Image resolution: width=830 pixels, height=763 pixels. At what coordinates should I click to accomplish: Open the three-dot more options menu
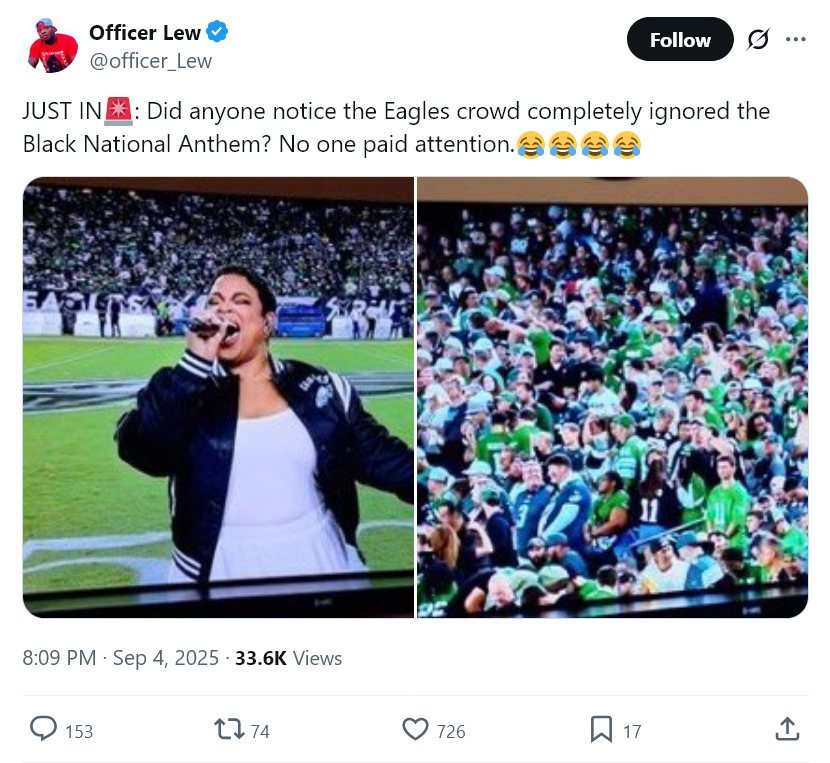pyautogui.click(x=796, y=40)
